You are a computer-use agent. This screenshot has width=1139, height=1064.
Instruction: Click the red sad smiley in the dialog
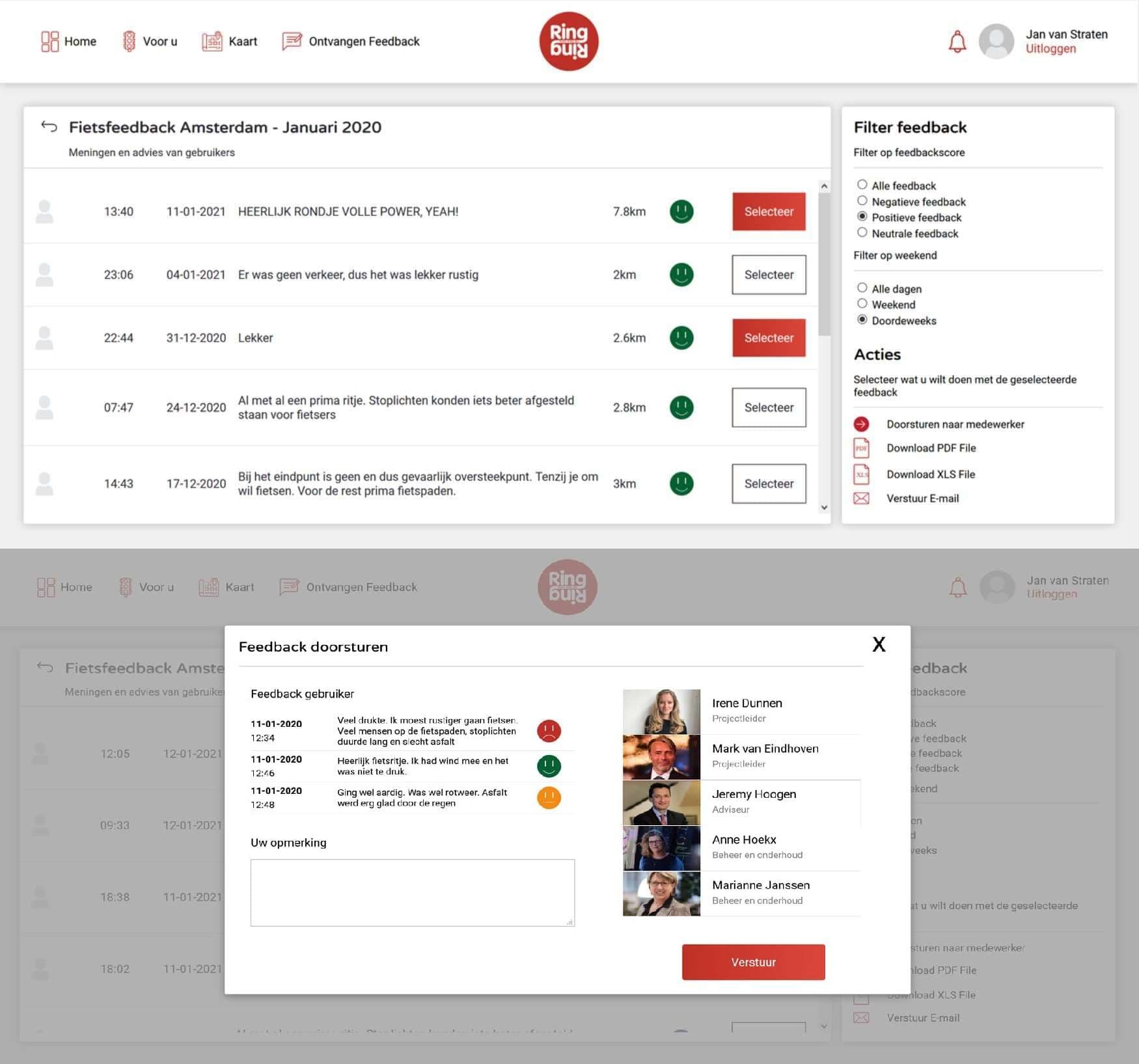pyautogui.click(x=549, y=731)
